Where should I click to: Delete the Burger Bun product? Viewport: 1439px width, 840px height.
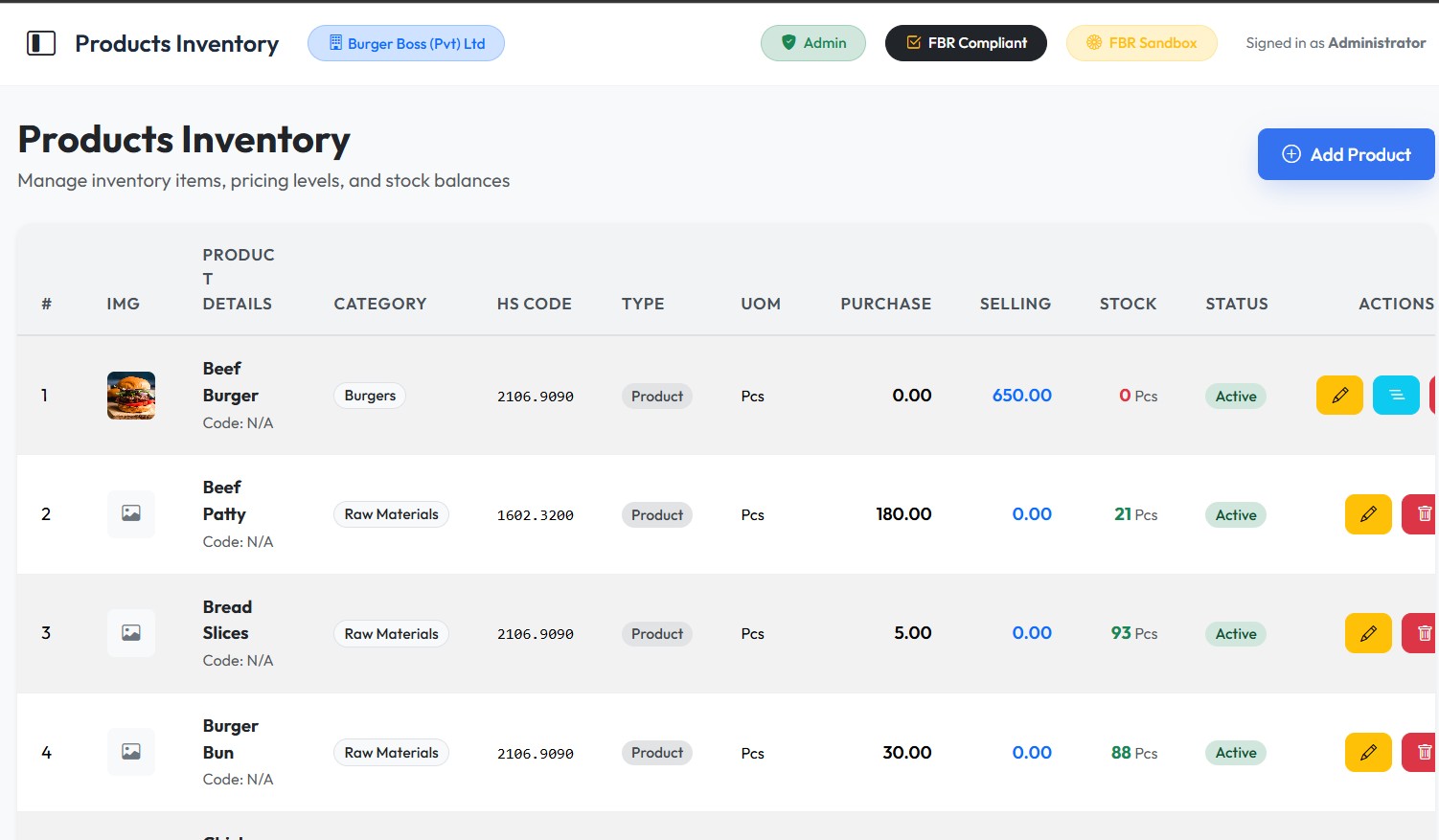pos(1420,753)
